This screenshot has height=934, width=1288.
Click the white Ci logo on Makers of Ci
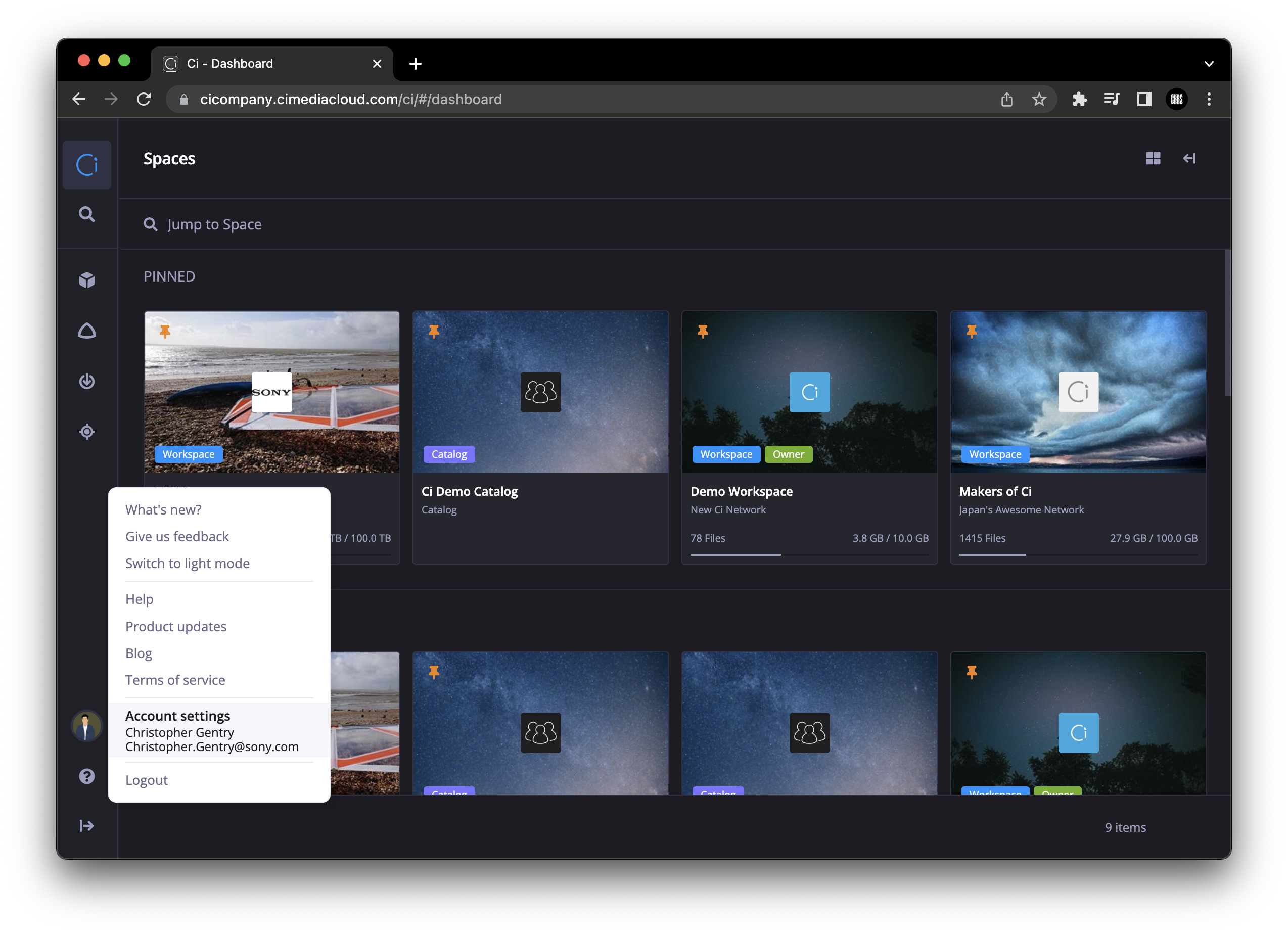(1078, 392)
